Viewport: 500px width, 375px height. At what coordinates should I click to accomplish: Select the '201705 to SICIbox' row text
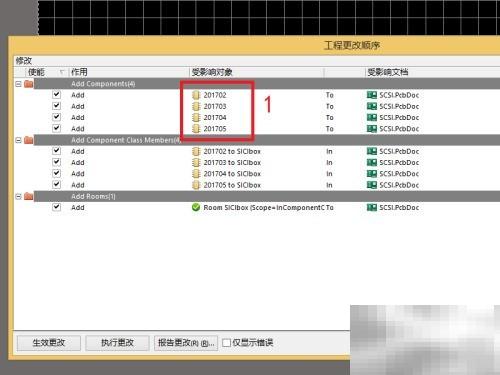pyautogui.click(x=232, y=185)
